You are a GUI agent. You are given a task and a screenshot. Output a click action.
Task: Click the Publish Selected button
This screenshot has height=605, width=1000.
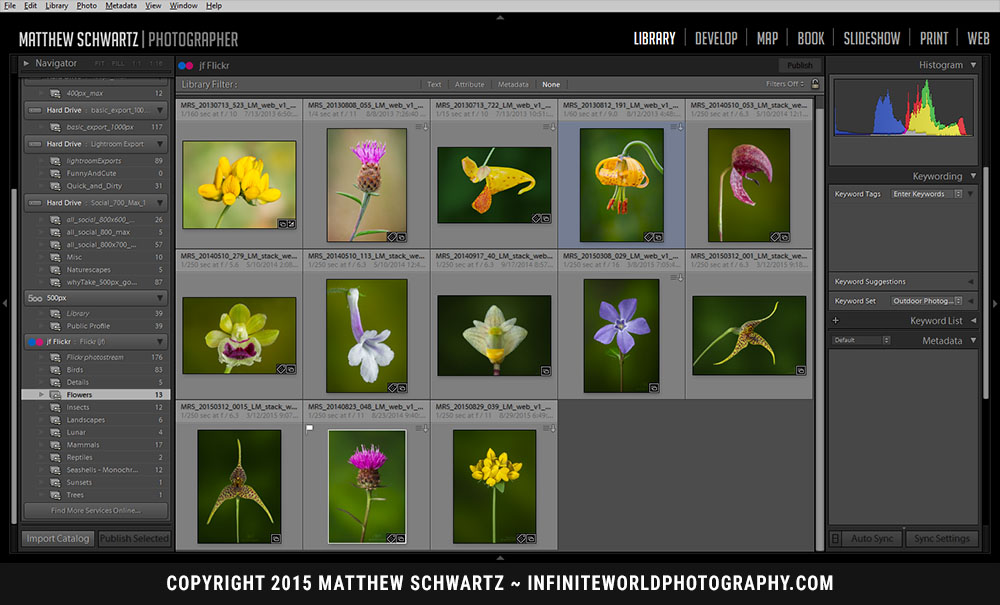[x=134, y=538]
